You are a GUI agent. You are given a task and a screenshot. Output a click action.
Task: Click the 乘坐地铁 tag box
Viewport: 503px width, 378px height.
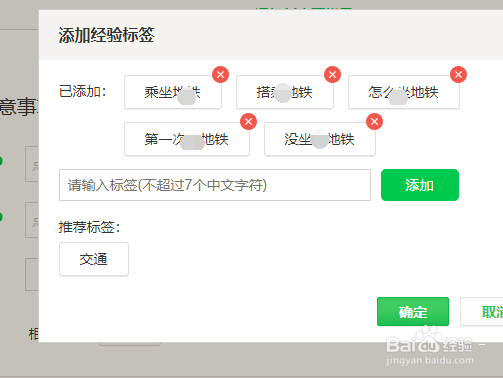(x=173, y=92)
